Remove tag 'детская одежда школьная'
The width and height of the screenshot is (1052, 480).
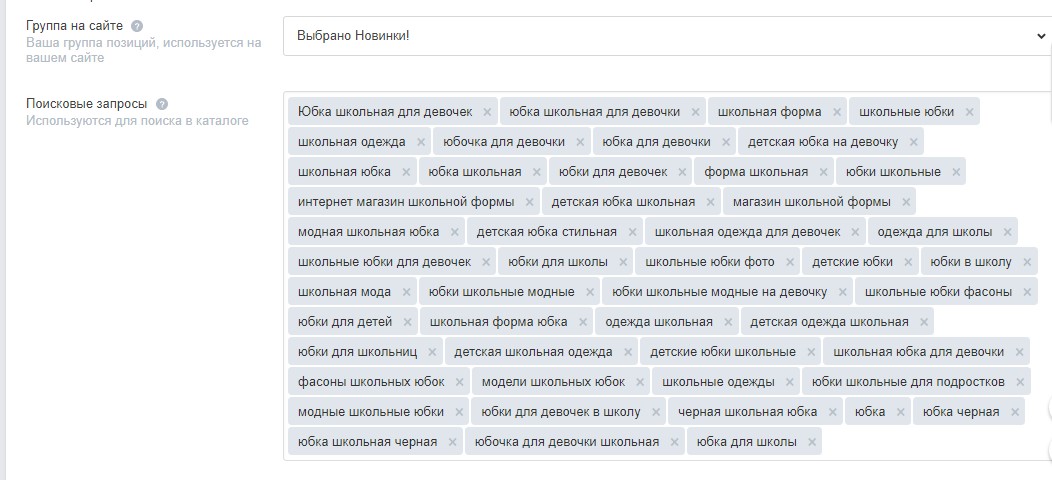click(924, 322)
